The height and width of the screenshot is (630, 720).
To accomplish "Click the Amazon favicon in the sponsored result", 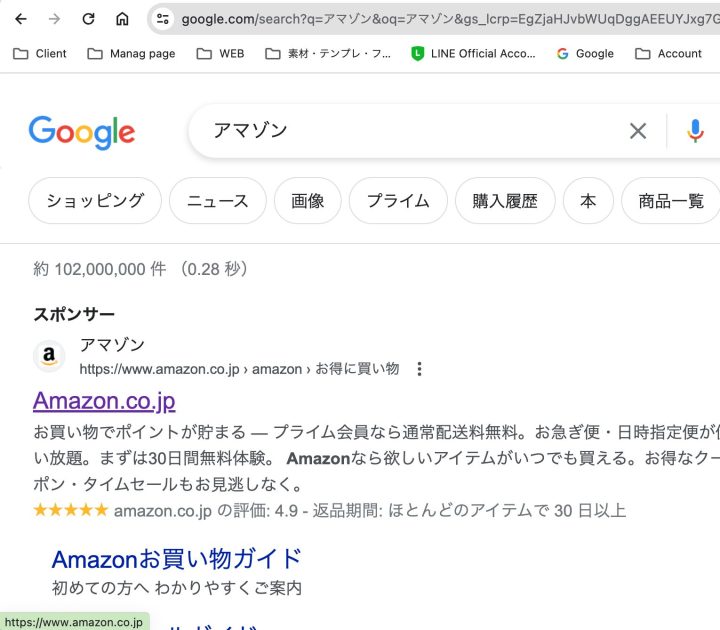I will click(x=49, y=356).
